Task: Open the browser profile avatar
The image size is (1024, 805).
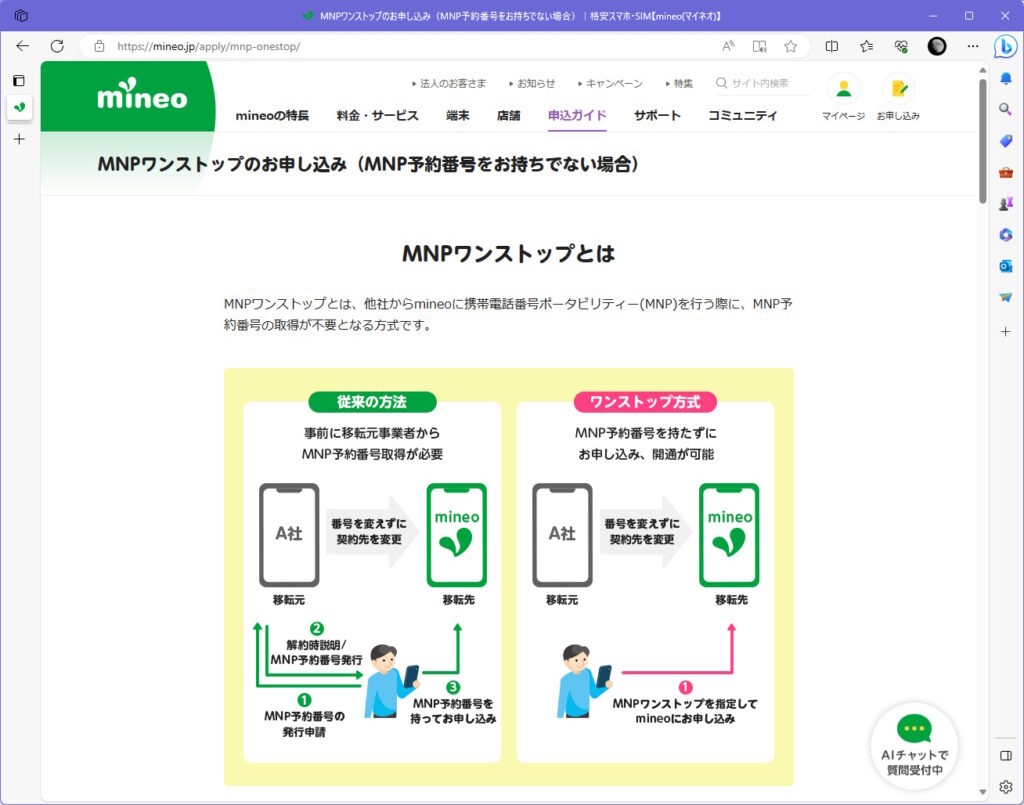Action: pyautogui.click(x=937, y=46)
